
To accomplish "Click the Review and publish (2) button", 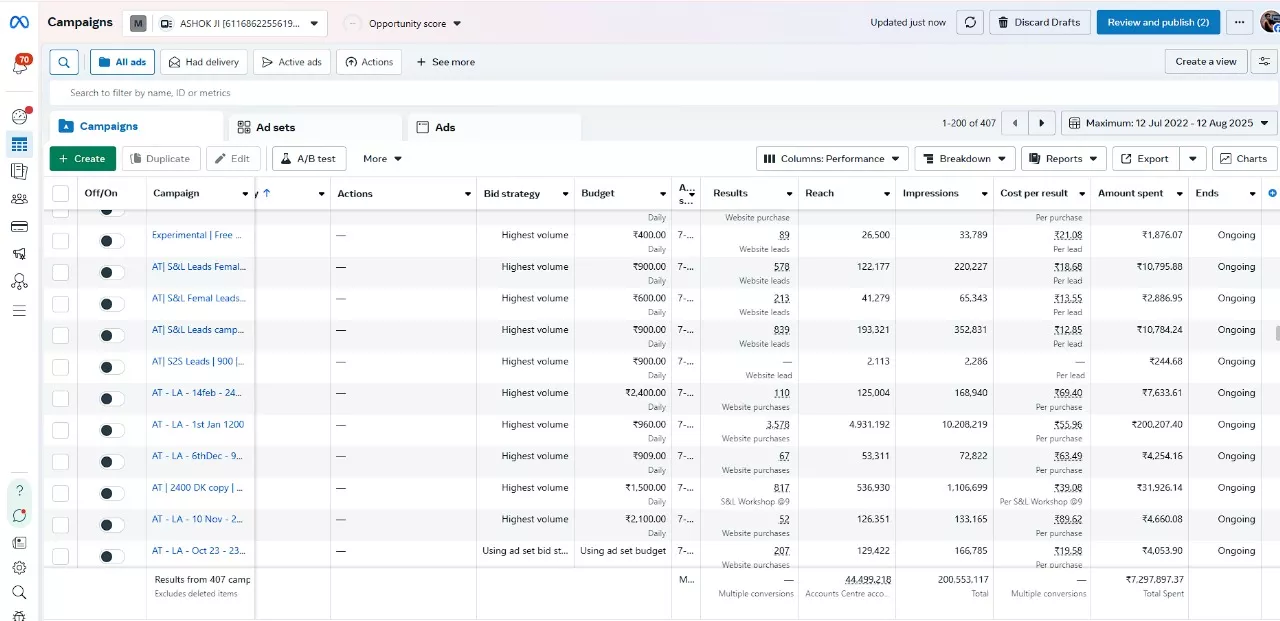I will (1158, 23).
